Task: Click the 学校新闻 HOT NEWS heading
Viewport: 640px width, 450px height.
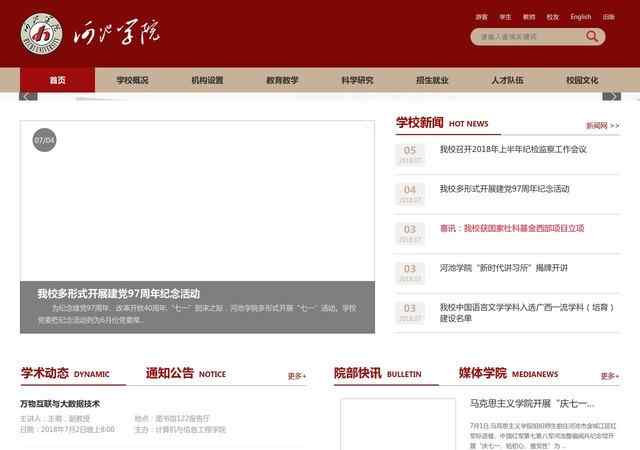Action: (442, 123)
